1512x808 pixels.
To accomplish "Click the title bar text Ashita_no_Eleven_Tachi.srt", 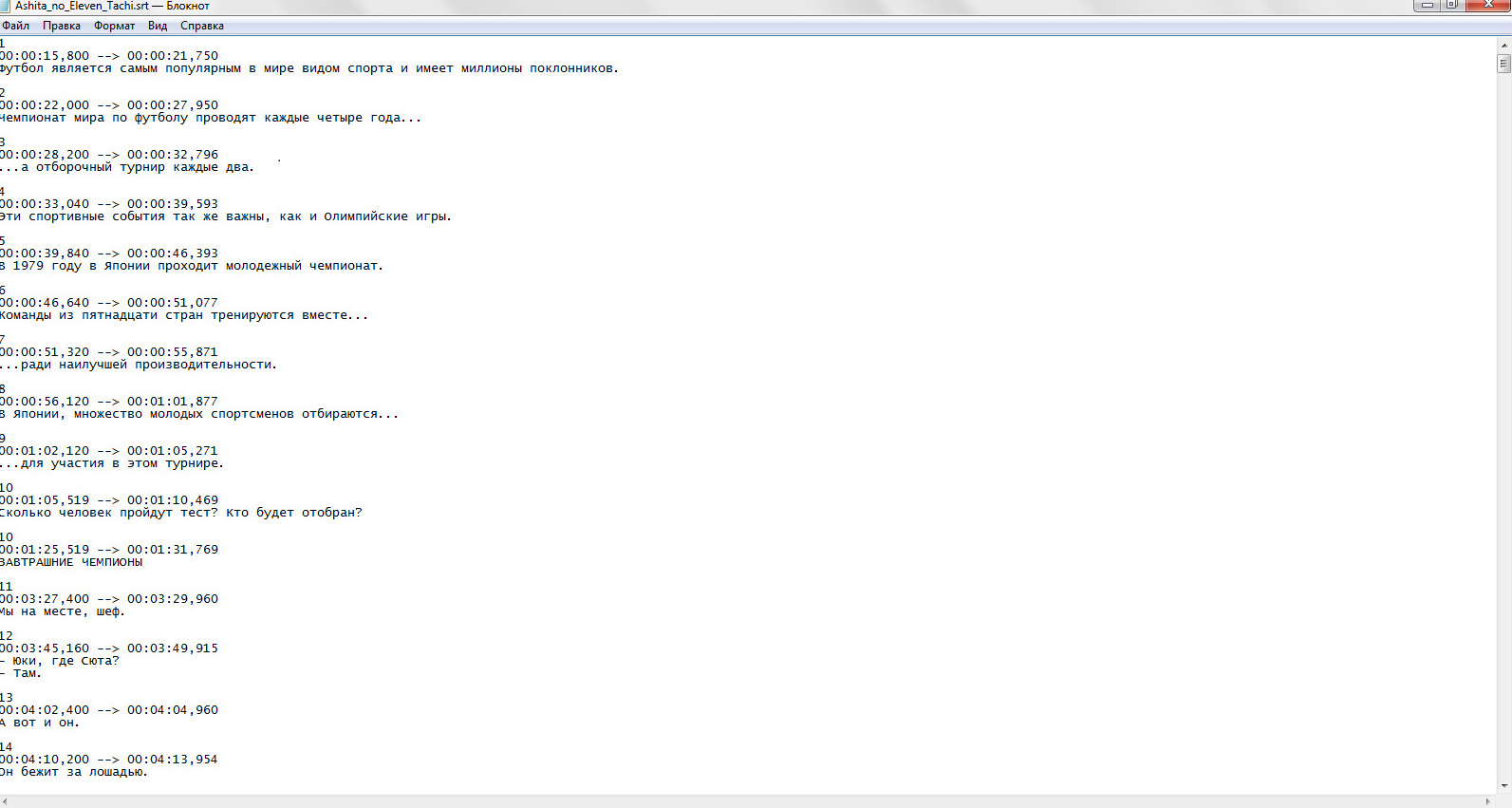I will pos(82,6).
